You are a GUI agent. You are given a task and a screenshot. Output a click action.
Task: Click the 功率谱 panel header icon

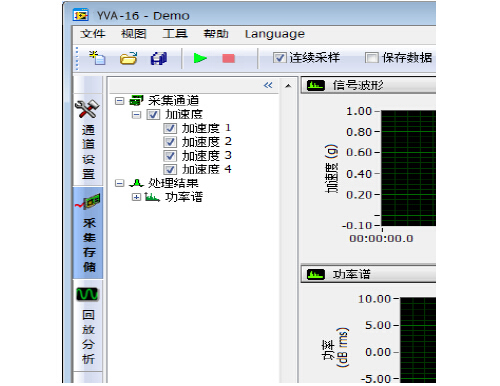[315, 275]
